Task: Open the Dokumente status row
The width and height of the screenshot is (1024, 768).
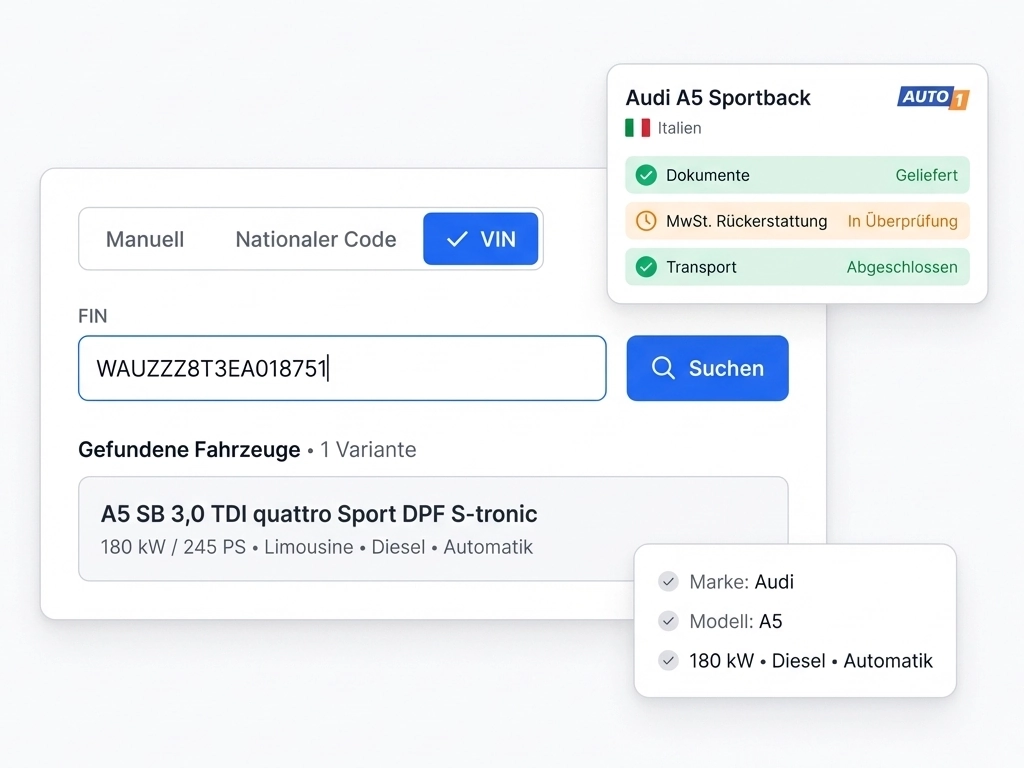Action: pos(797,175)
